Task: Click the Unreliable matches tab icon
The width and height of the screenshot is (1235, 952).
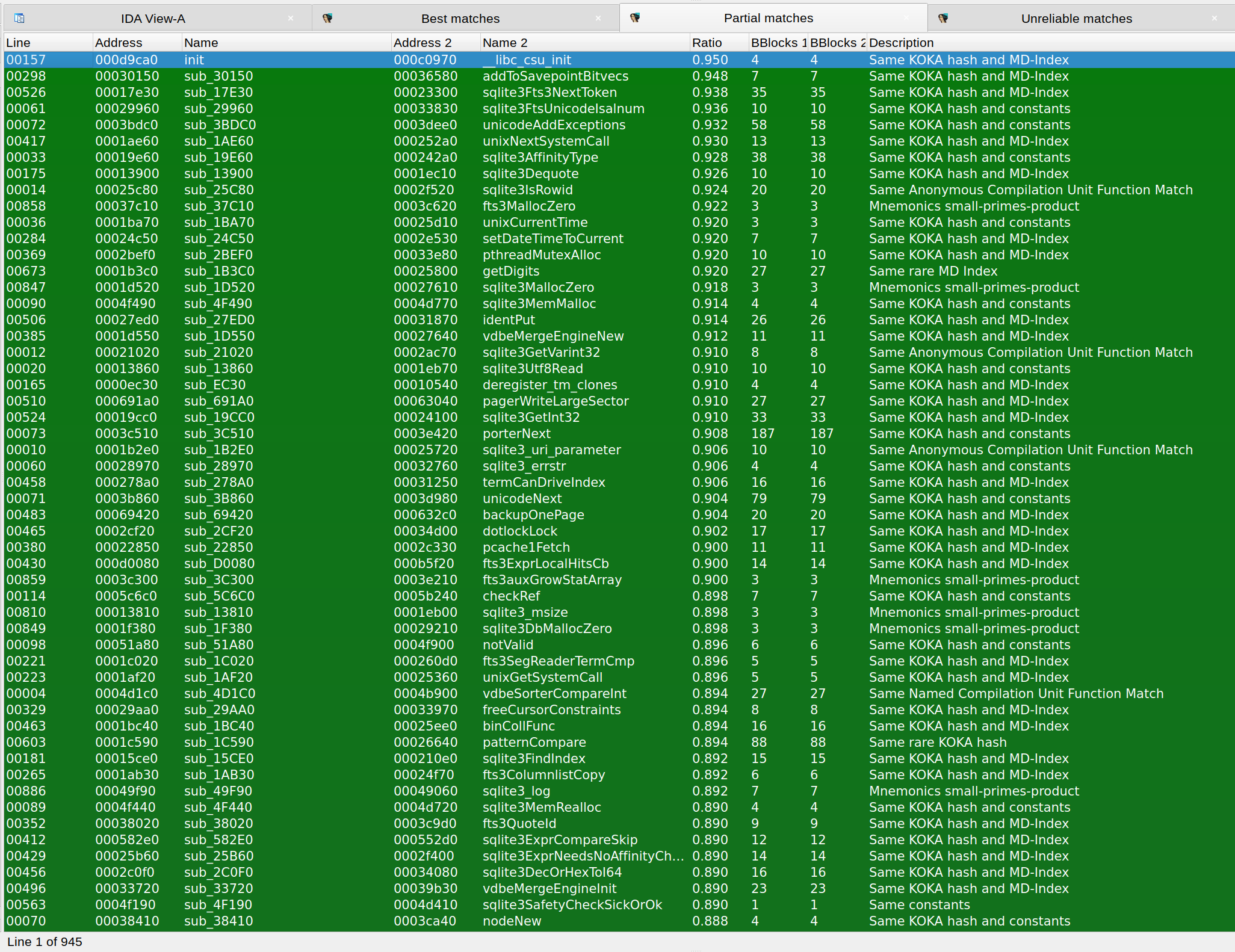Action: pos(943,19)
